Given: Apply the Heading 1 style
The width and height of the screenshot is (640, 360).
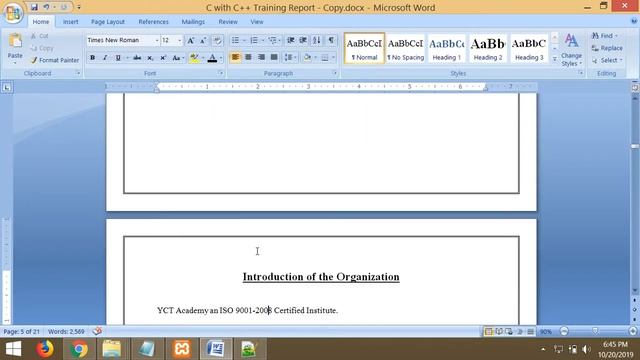Looking at the screenshot, I should (447, 48).
